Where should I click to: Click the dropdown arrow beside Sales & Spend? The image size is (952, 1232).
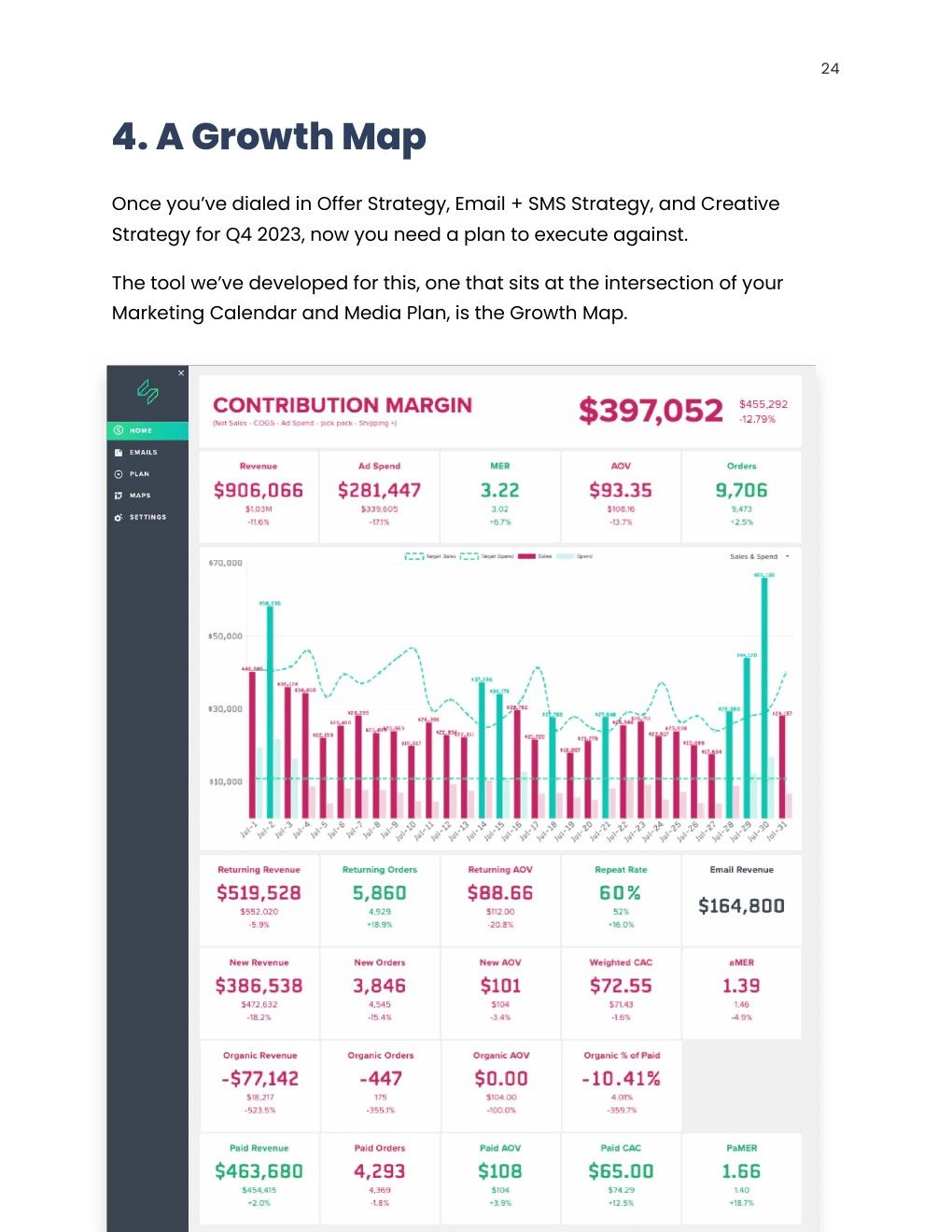pyautogui.click(x=788, y=556)
